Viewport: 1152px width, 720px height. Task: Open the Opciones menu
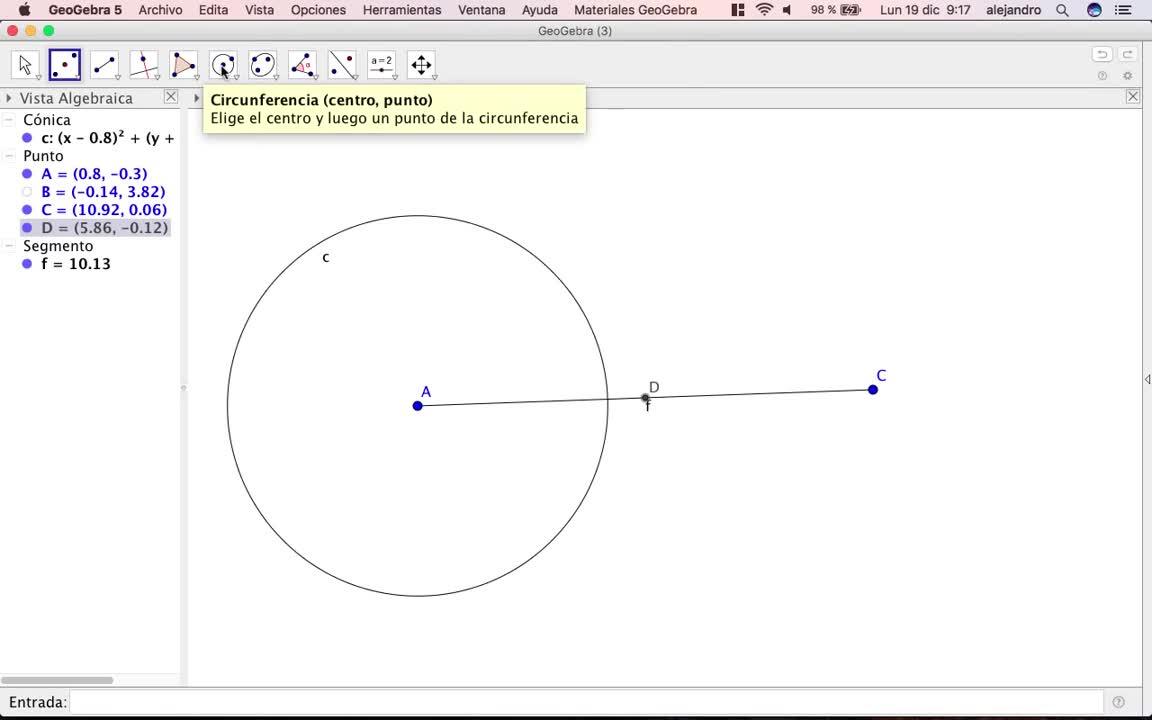point(318,10)
